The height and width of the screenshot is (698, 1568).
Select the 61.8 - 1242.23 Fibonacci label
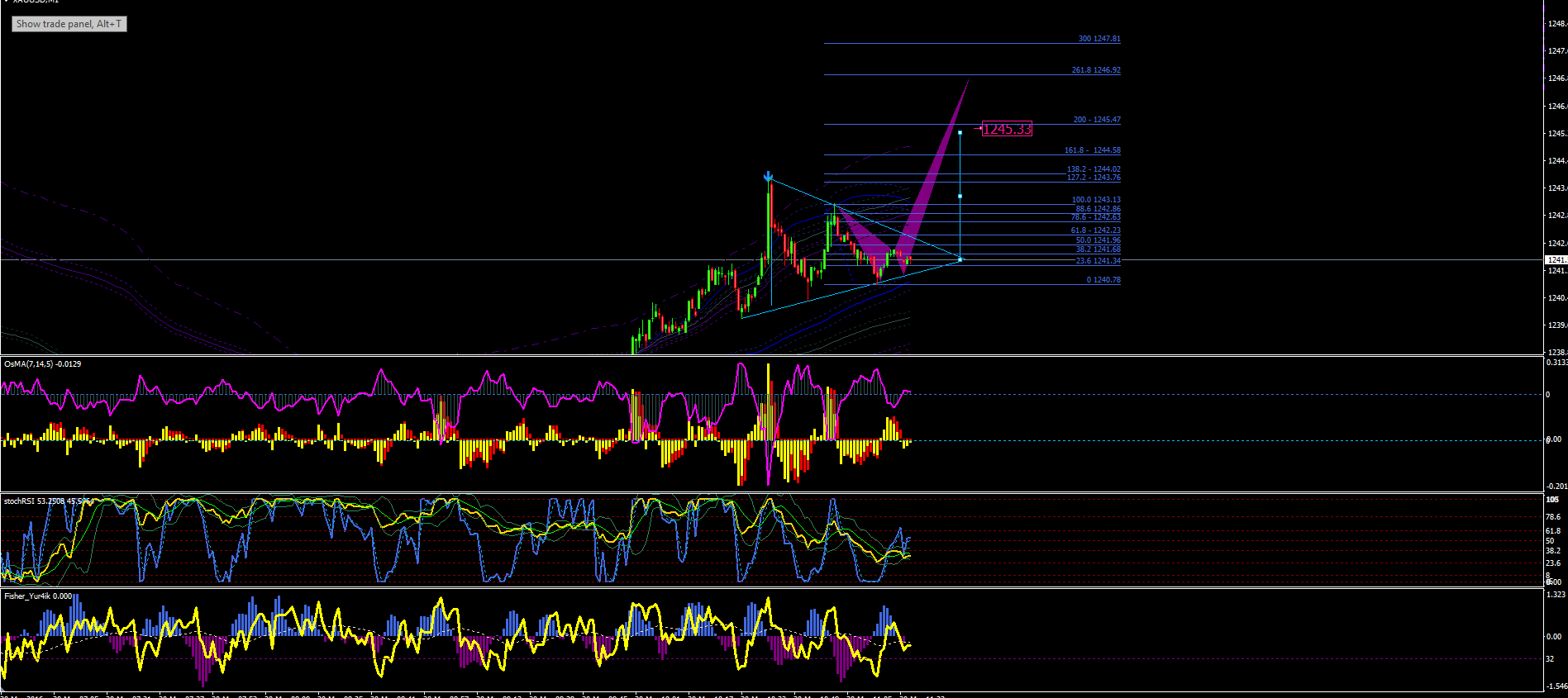1096,230
